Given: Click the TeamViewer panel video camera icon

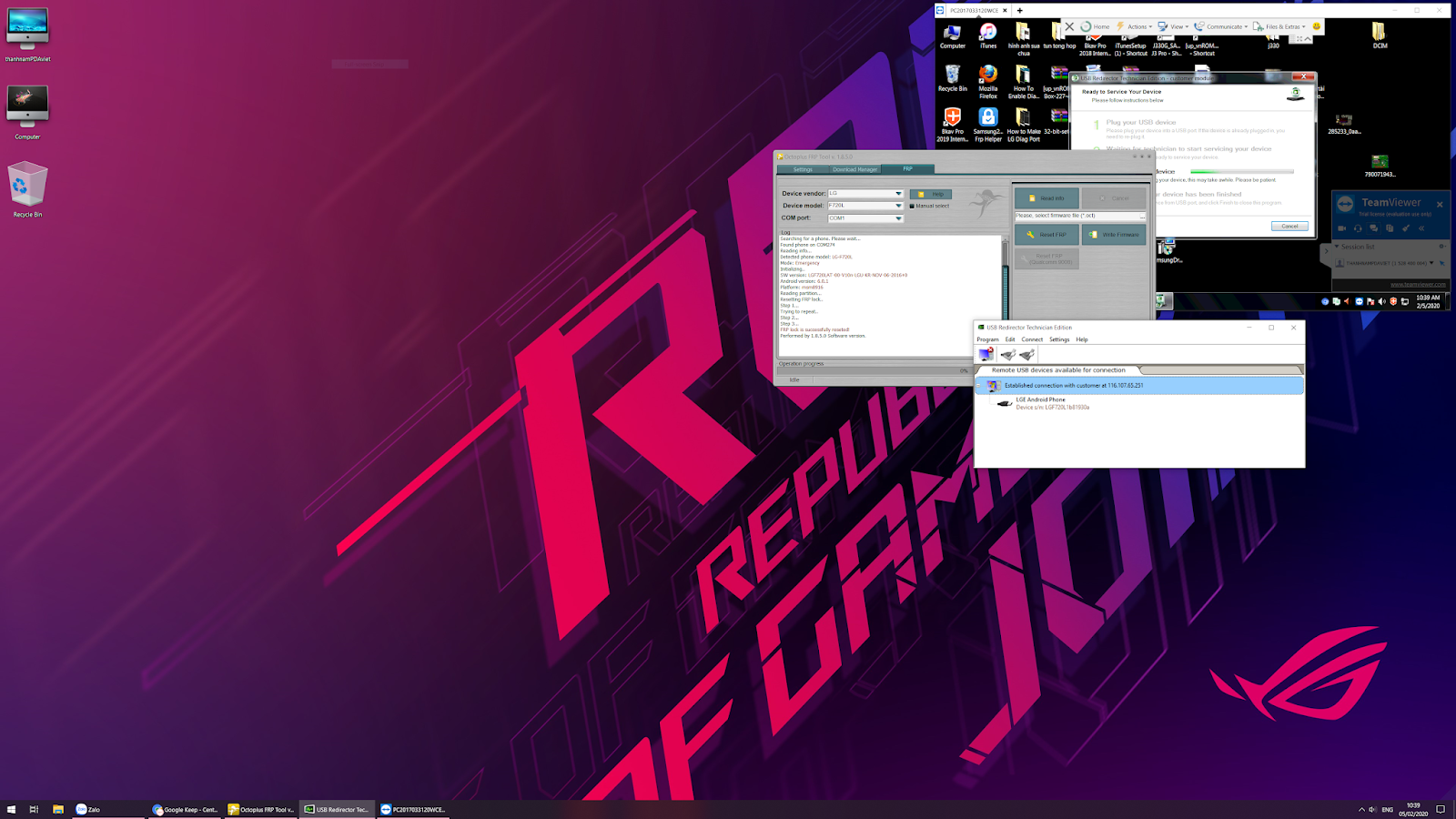Looking at the screenshot, I should click(x=1341, y=228).
